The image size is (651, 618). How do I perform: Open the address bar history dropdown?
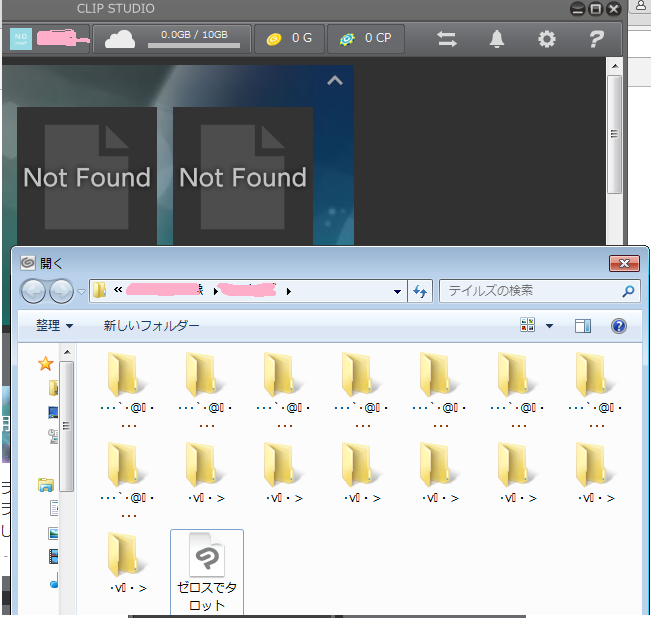tap(398, 291)
